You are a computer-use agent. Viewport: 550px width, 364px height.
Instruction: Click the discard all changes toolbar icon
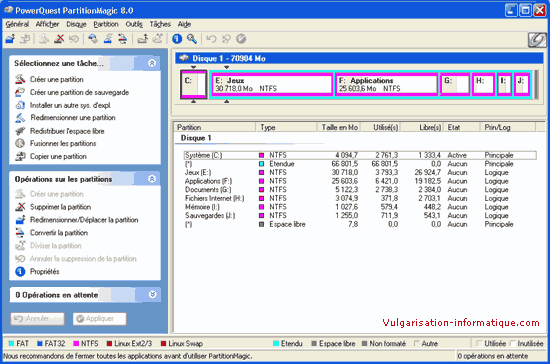226,39
